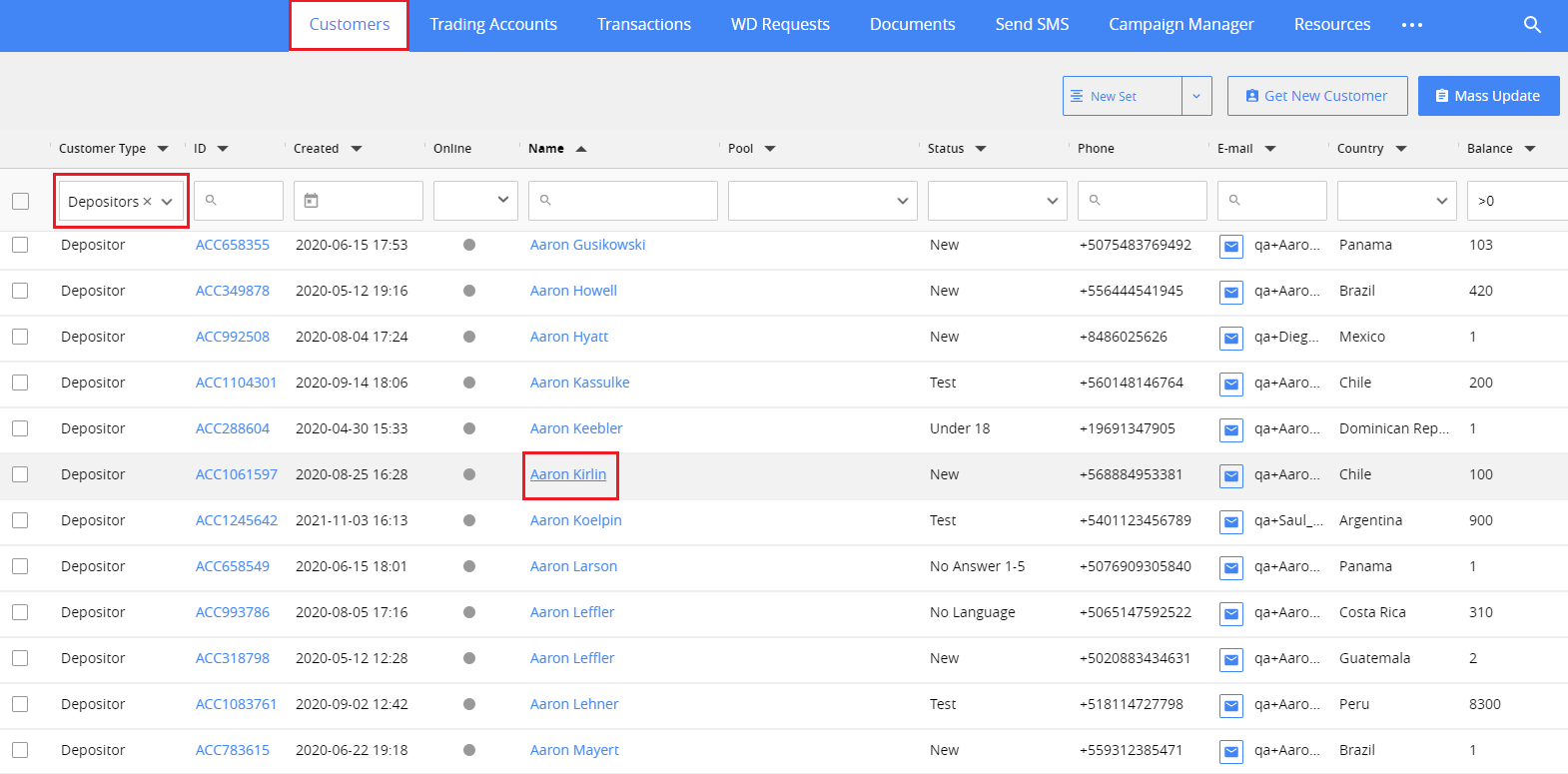This screenshot has height=774, width=1568.
Task: Select checkbox for Aaron Hyatt row
Action: [20, 337]
